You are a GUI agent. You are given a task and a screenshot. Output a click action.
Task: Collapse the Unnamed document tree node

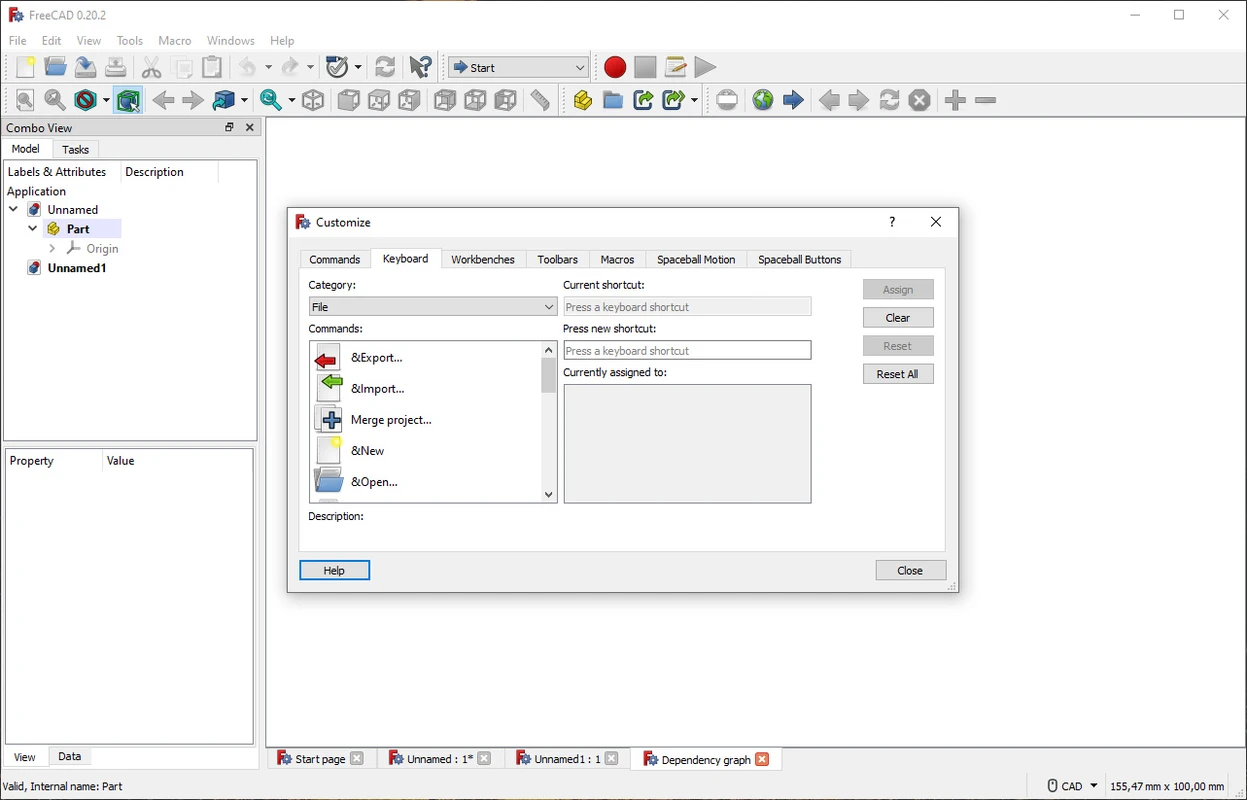[13, 210]
